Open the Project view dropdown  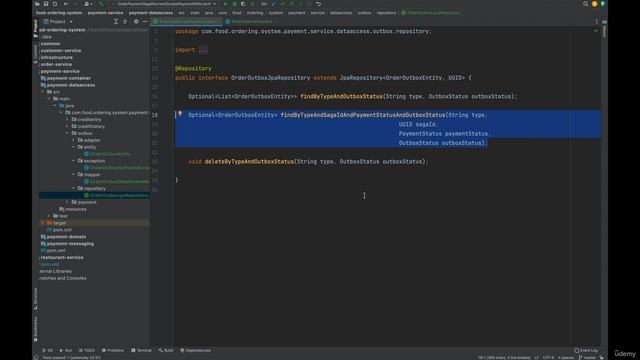pos(58,21)
